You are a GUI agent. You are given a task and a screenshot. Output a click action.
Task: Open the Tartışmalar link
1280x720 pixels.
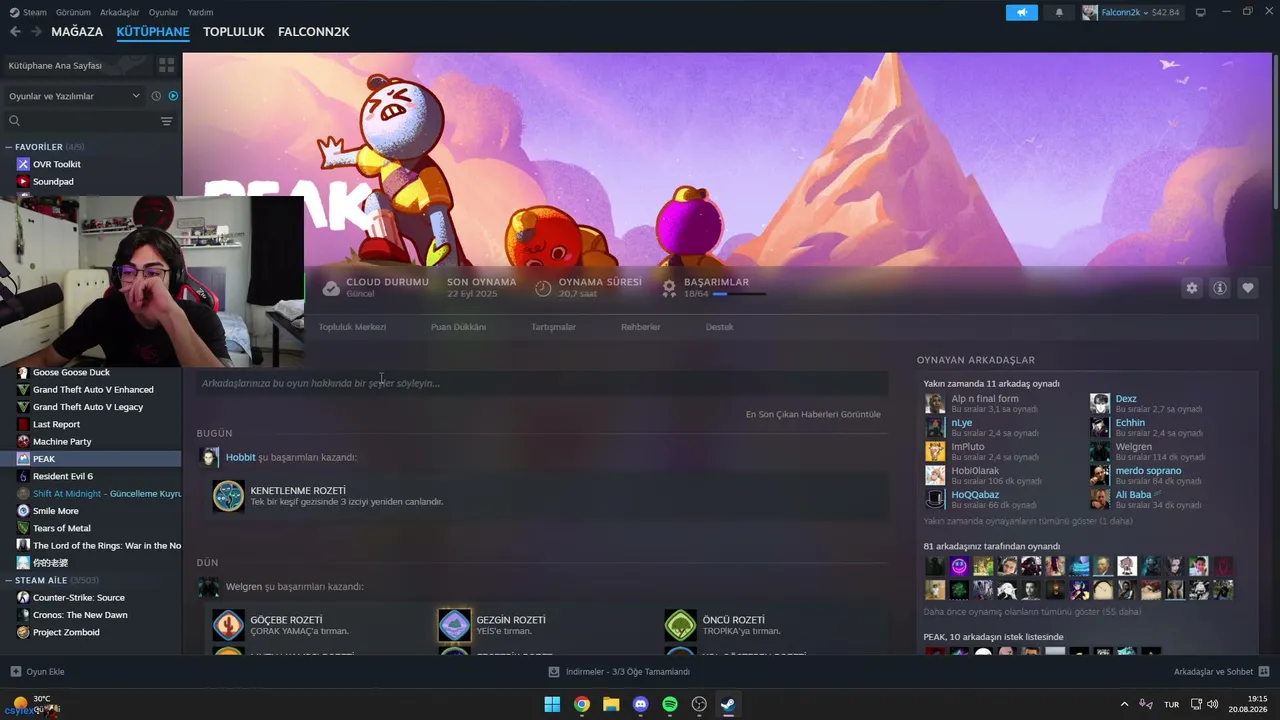point(553,327)
